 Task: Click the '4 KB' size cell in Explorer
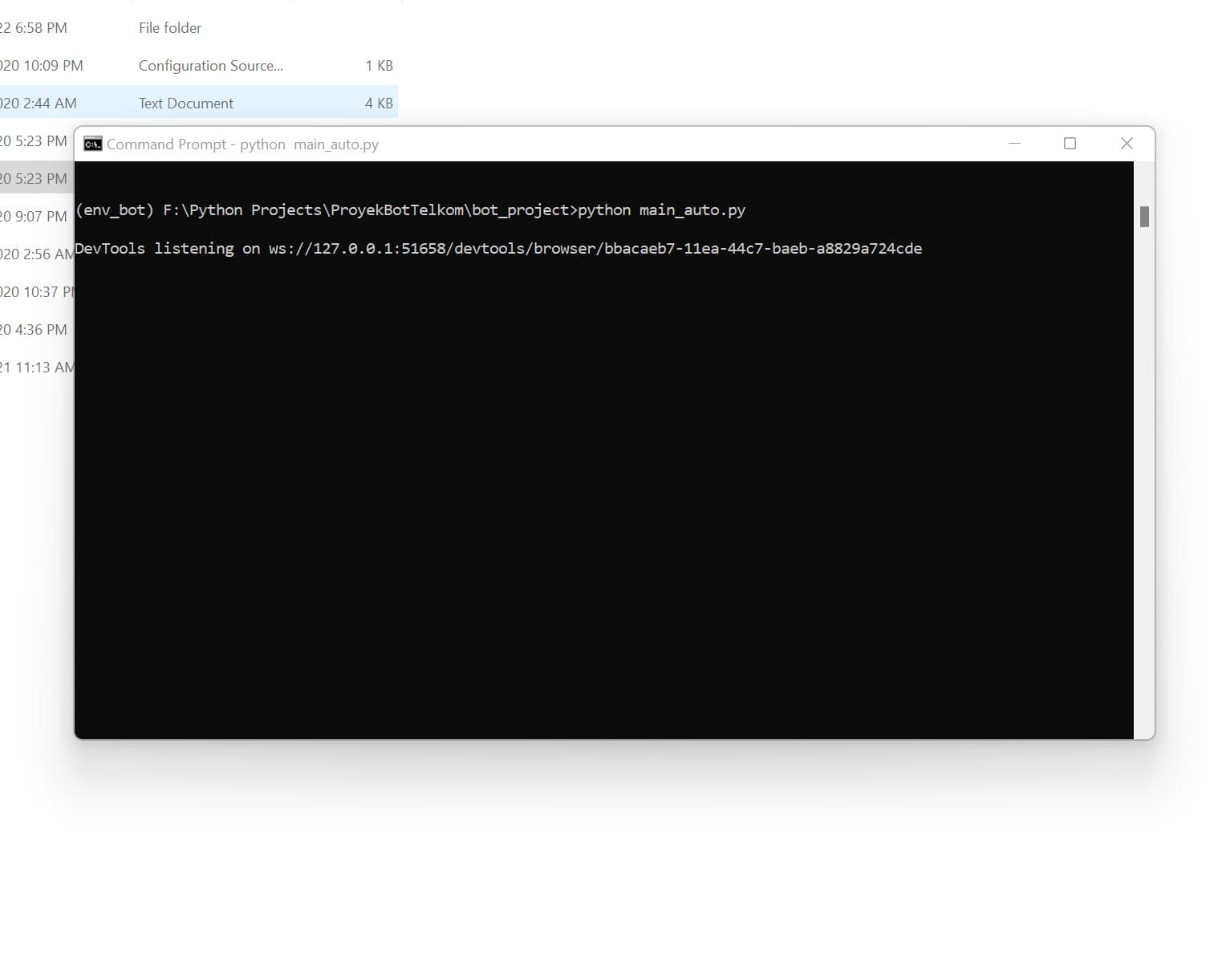click(x=379, y=104)
